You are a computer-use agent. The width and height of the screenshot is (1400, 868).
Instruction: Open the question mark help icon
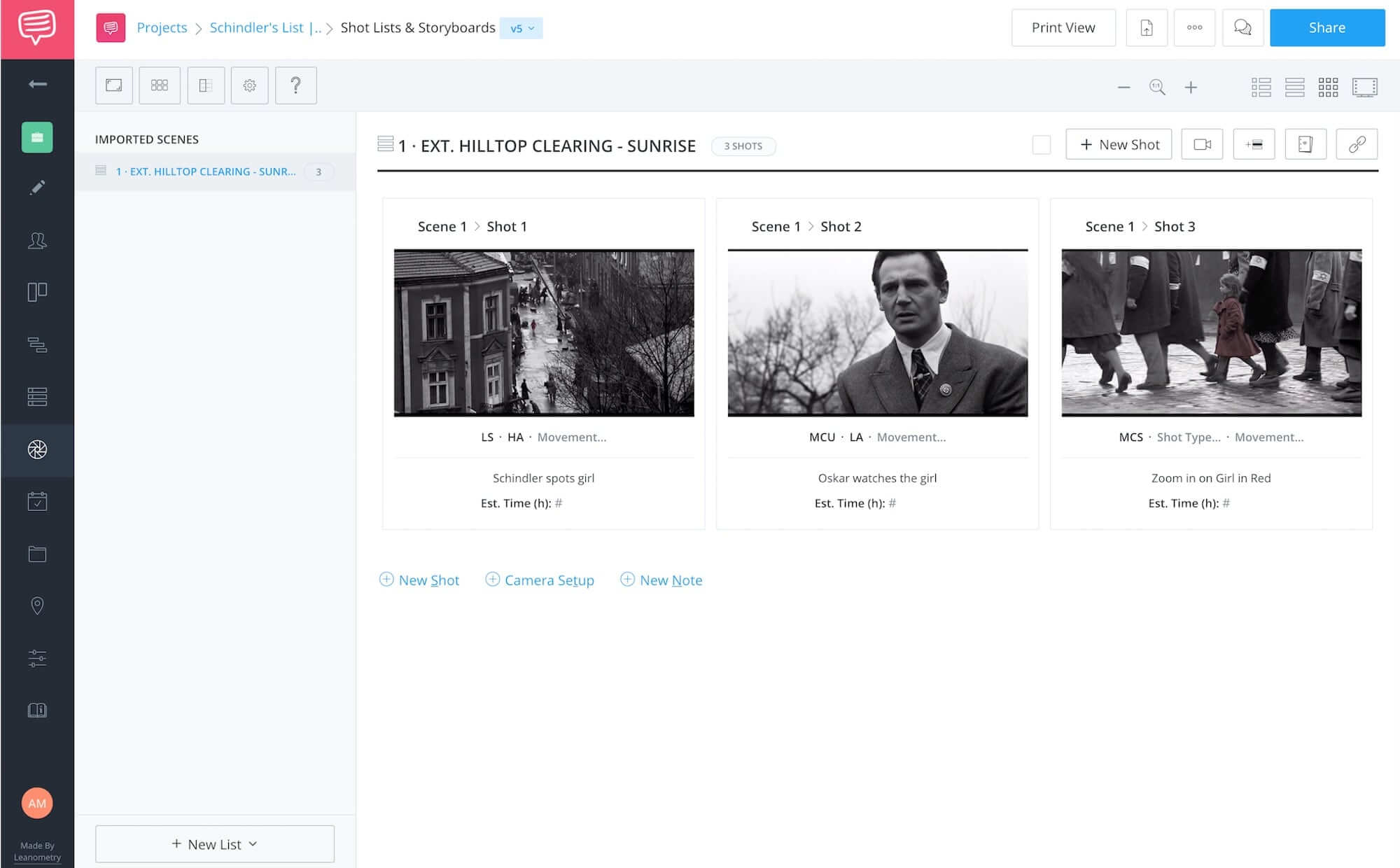[296, 85]
